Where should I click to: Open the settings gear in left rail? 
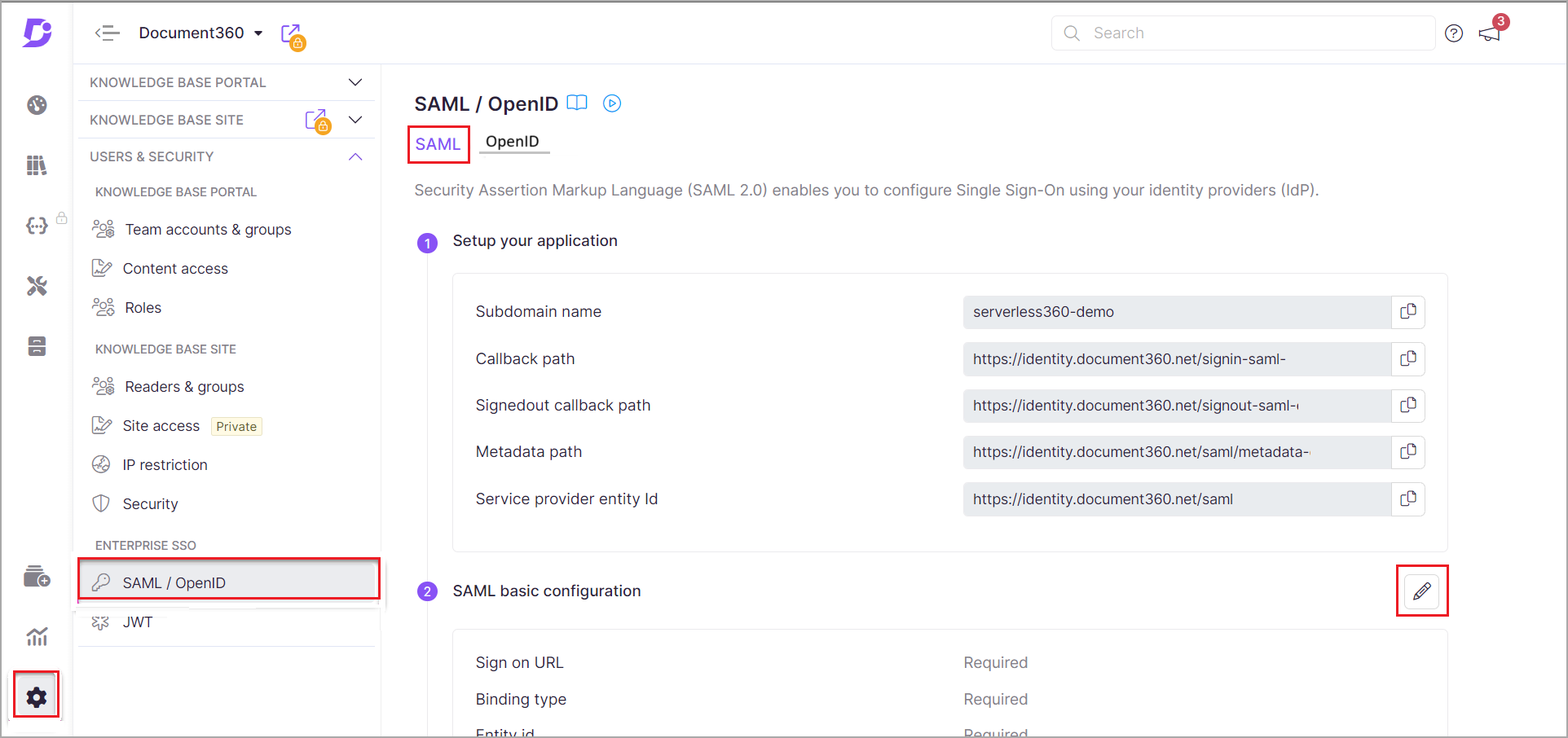(37, 696)
